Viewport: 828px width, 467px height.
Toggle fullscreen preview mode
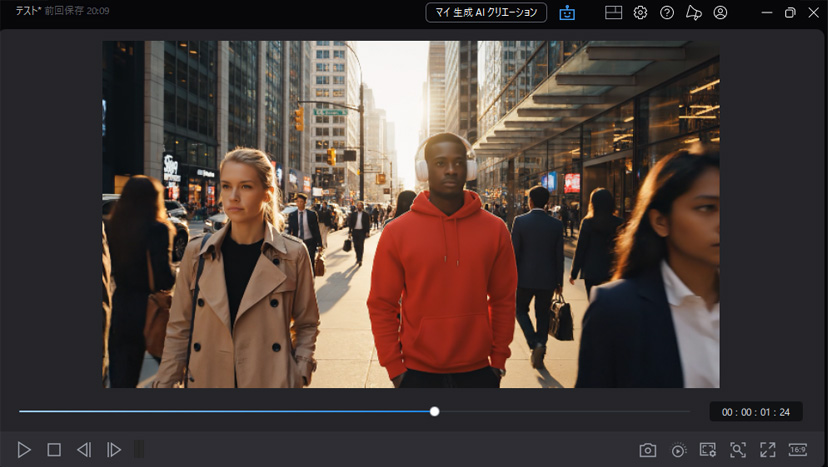click(768, 450)
